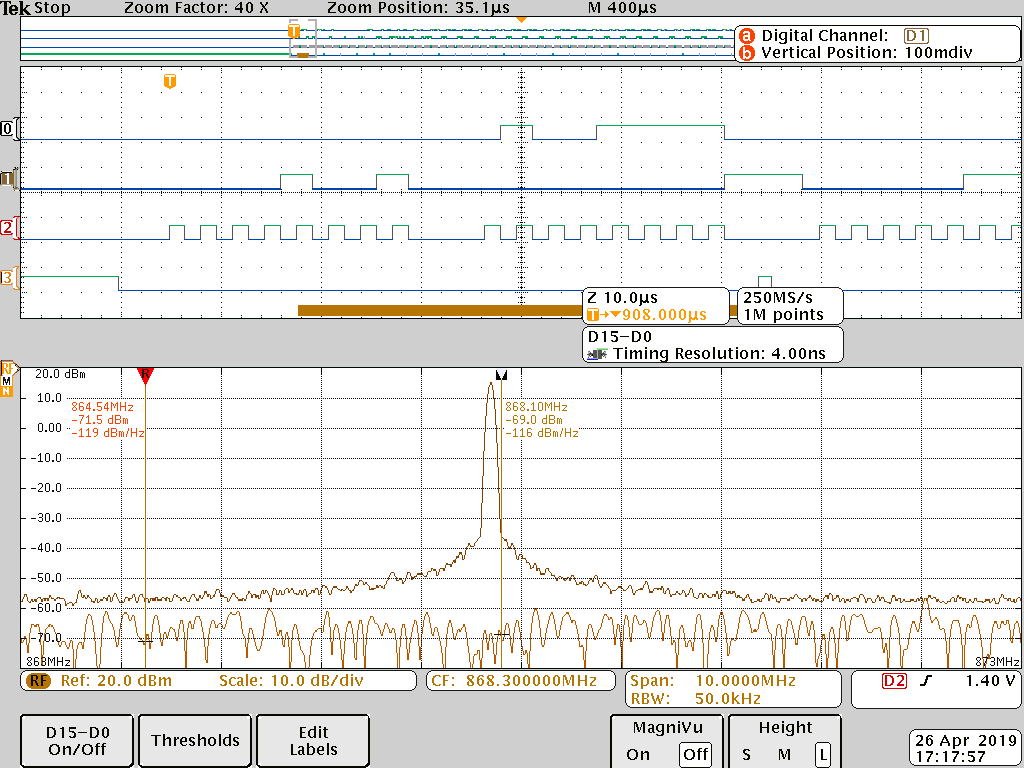The height and width of the screenshot is (768, 1024).
Task: Click the red reference marker on spectrum
Action: tap(145, 374)
